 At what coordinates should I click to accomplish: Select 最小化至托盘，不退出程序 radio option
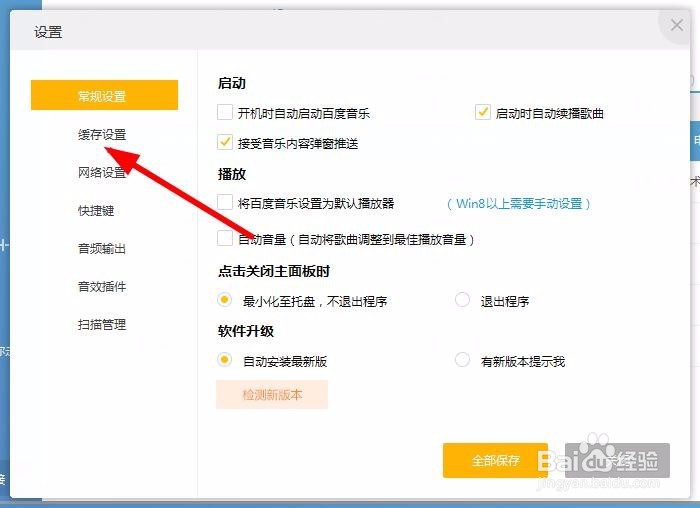point(225,300)
